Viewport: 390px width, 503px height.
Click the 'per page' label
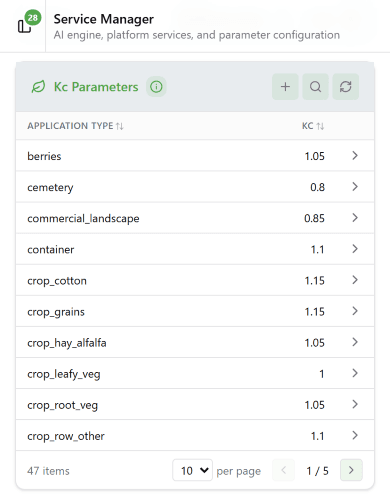click(239, 471)
